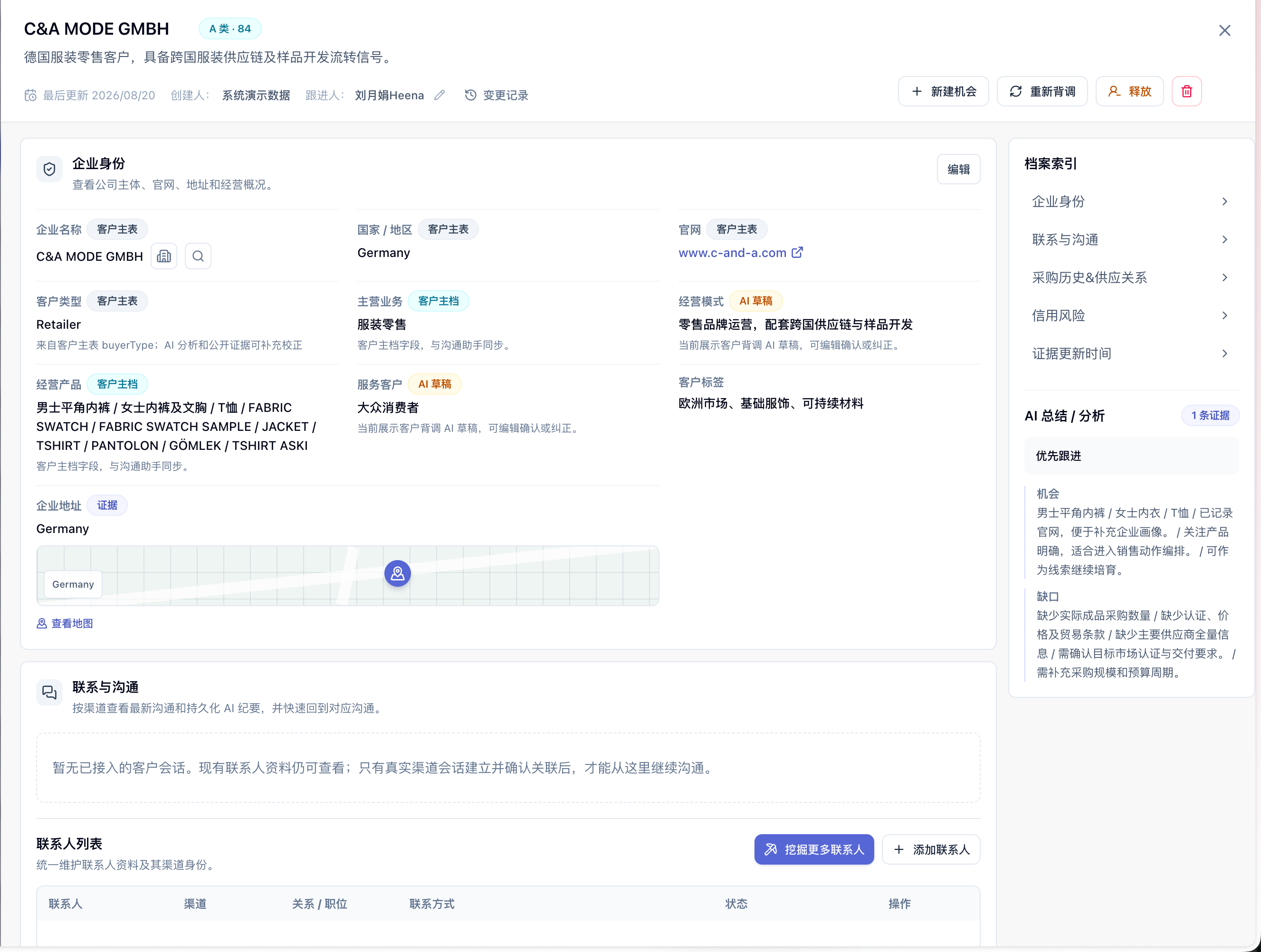The height and width of the screenshot is (952, 1261).
Task: Click the red trash delete icon
Action: tap(1186, 91)
